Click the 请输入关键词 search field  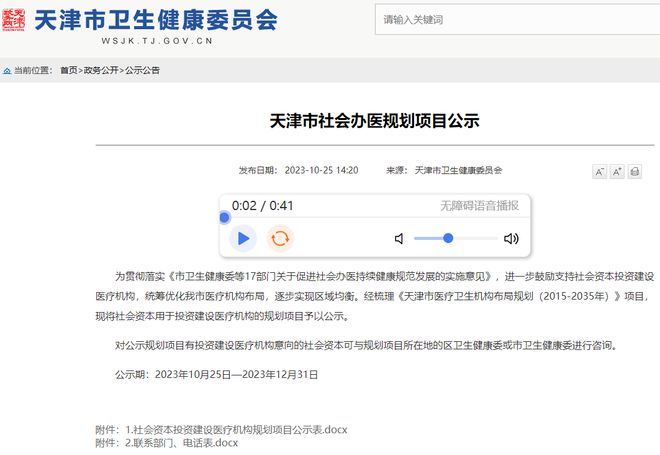coord(517,19)
